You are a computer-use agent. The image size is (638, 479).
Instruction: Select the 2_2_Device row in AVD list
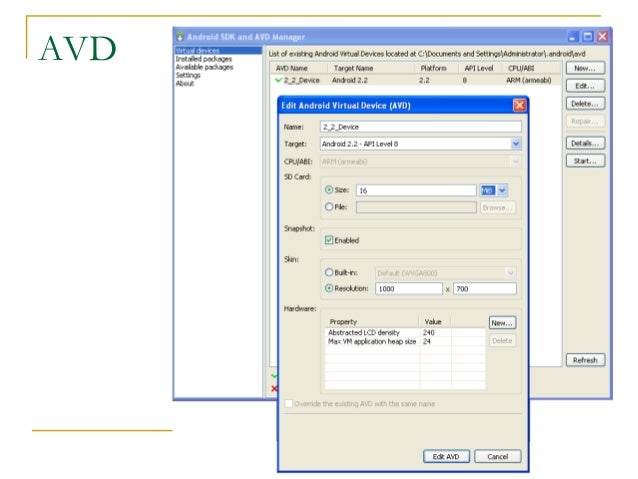point(415,80)
